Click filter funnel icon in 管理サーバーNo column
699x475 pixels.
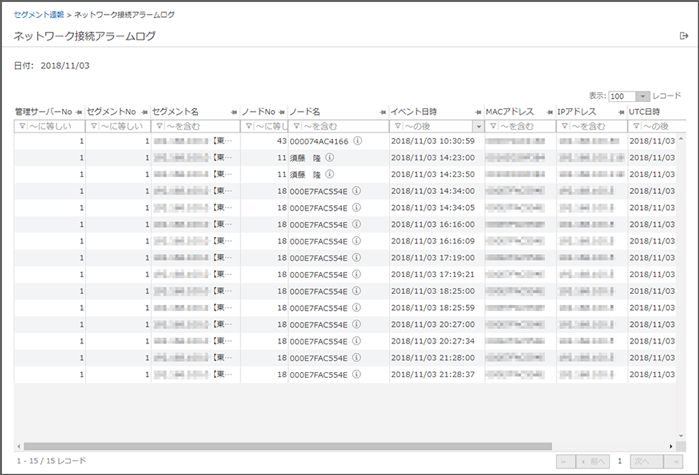pyautogui.click(x=20, y=127)
